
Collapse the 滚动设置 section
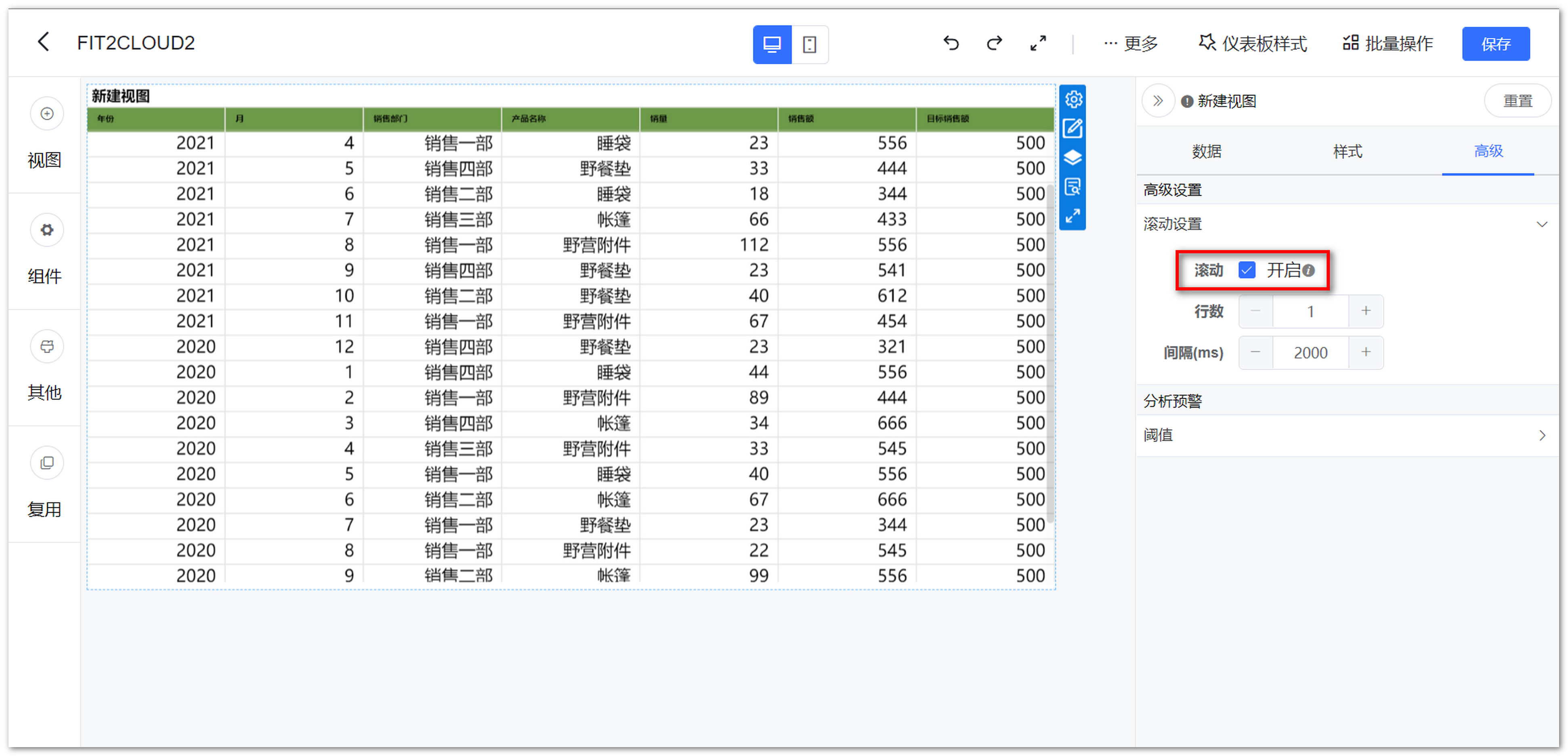tap(1541, 224)
